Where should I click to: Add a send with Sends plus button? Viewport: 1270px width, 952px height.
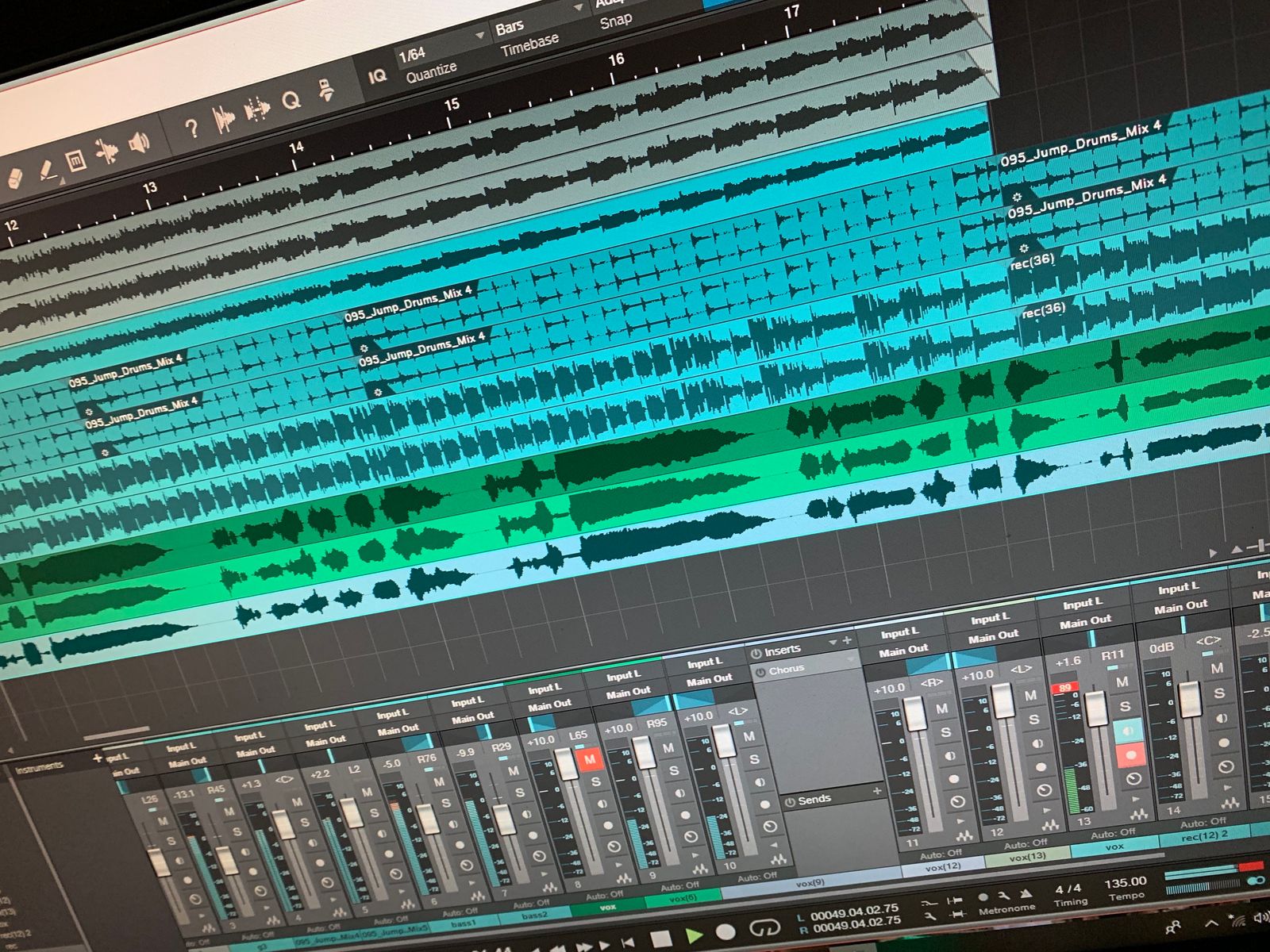[877, 791]
